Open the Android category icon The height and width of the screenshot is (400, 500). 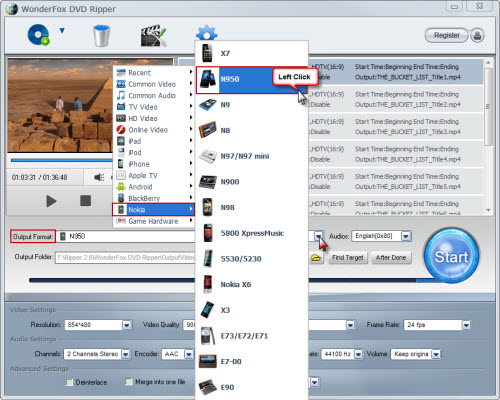[121, 187]
